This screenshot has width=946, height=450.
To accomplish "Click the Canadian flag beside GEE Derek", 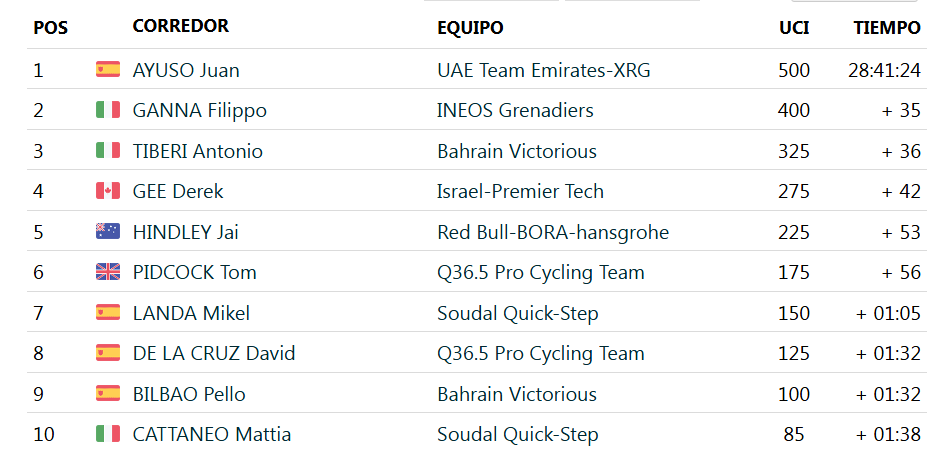I will (107, 191).
